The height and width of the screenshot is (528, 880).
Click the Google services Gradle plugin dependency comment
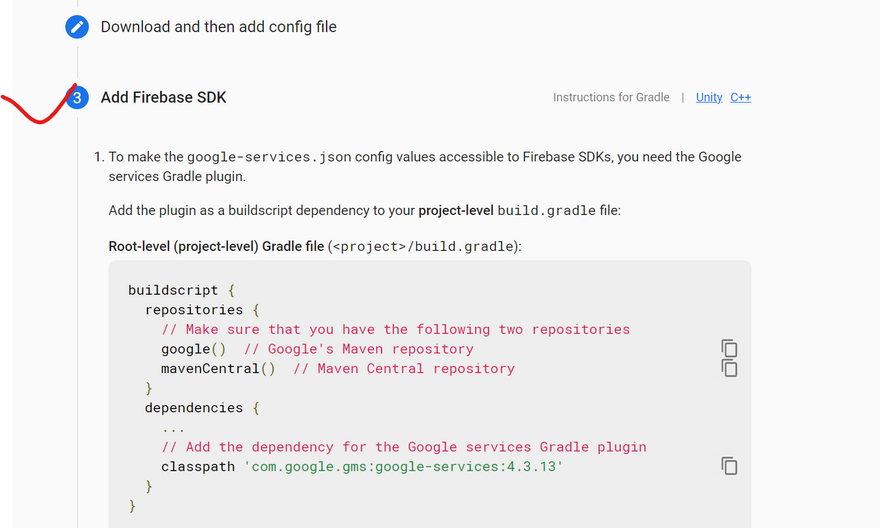point(403,447)
